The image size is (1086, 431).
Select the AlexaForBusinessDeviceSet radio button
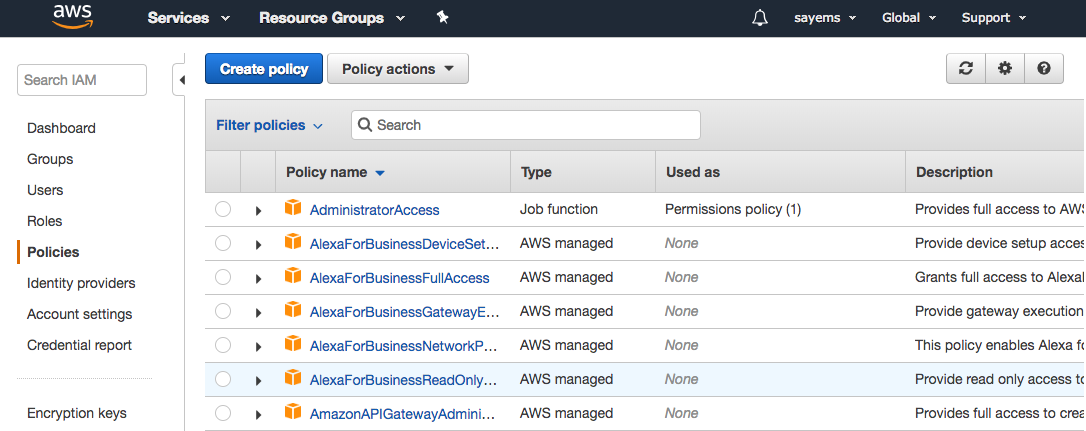click(223, 243)
